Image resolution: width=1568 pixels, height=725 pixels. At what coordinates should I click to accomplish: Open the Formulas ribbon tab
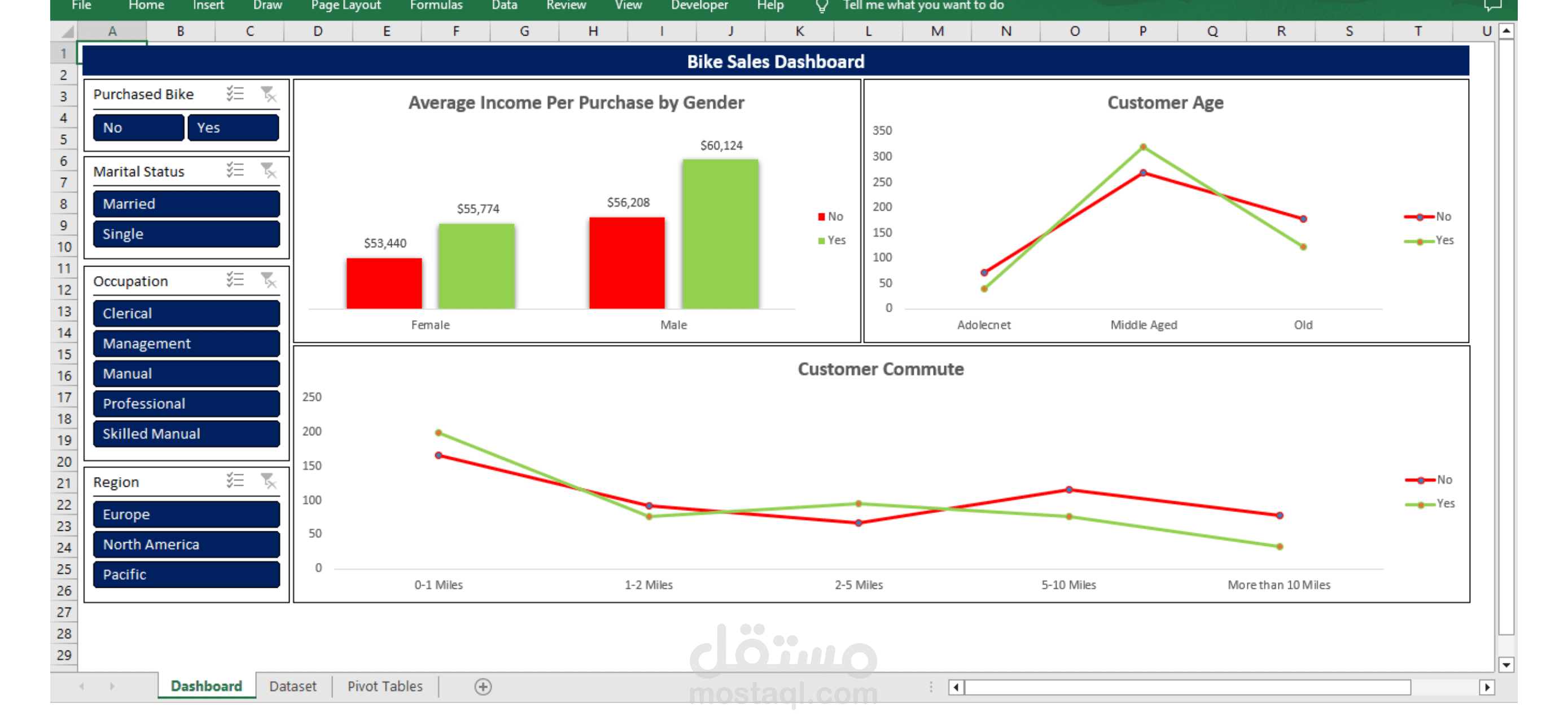[x=436, y=6]
